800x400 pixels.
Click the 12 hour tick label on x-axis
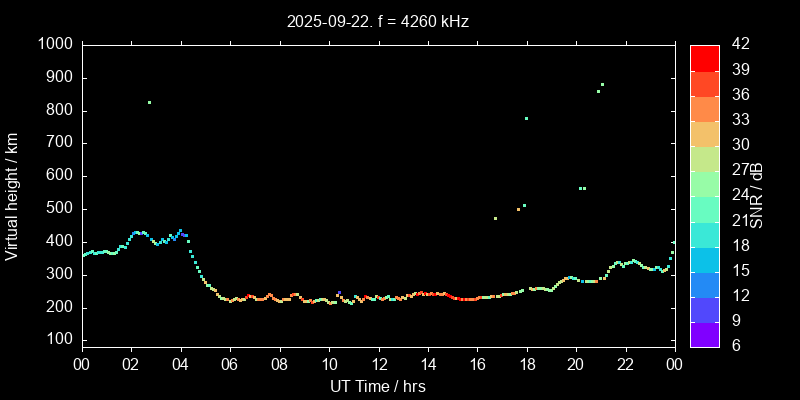click(378, 364)
